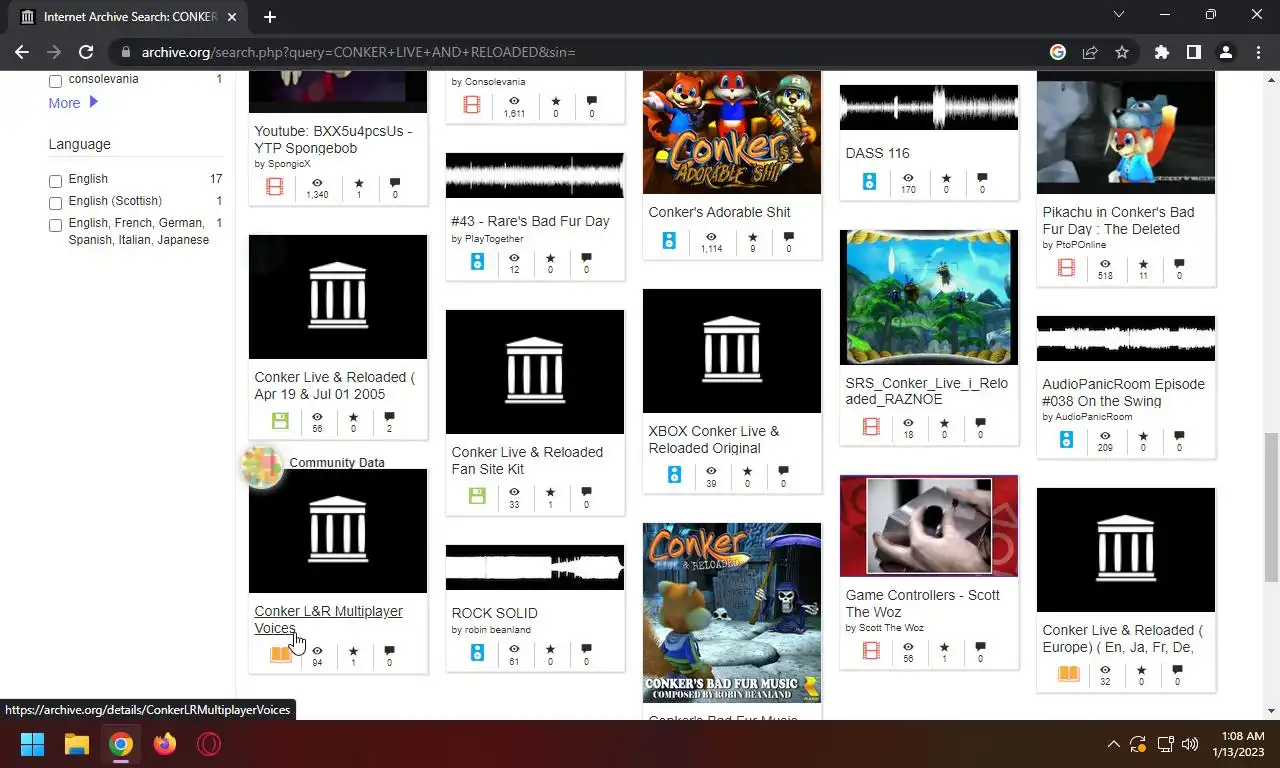Open a new browser tab

[x=269, y=16]
